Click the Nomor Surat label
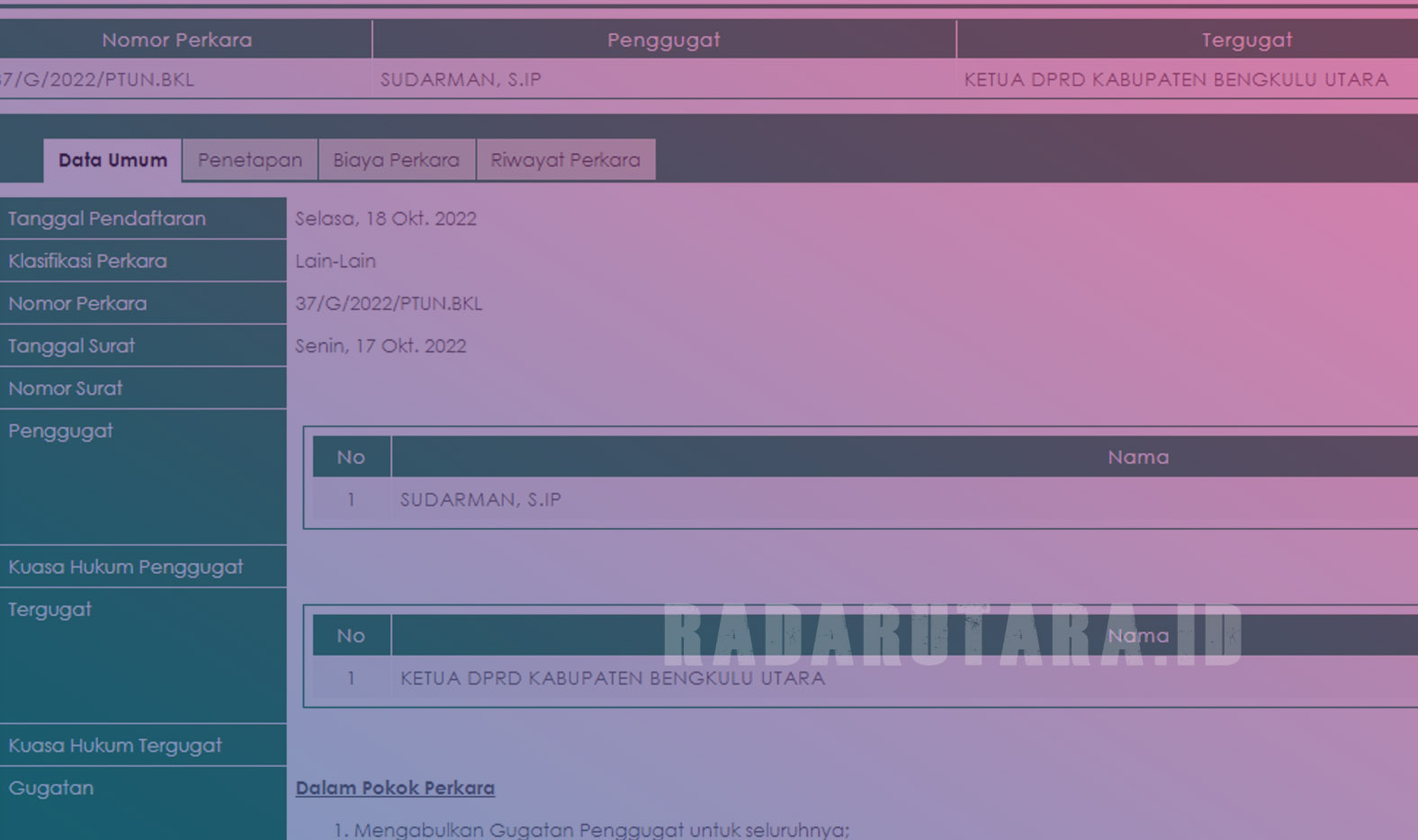The width and height of the screenshot is (1418, 840). pyautogui.click(x=65, y=389)
